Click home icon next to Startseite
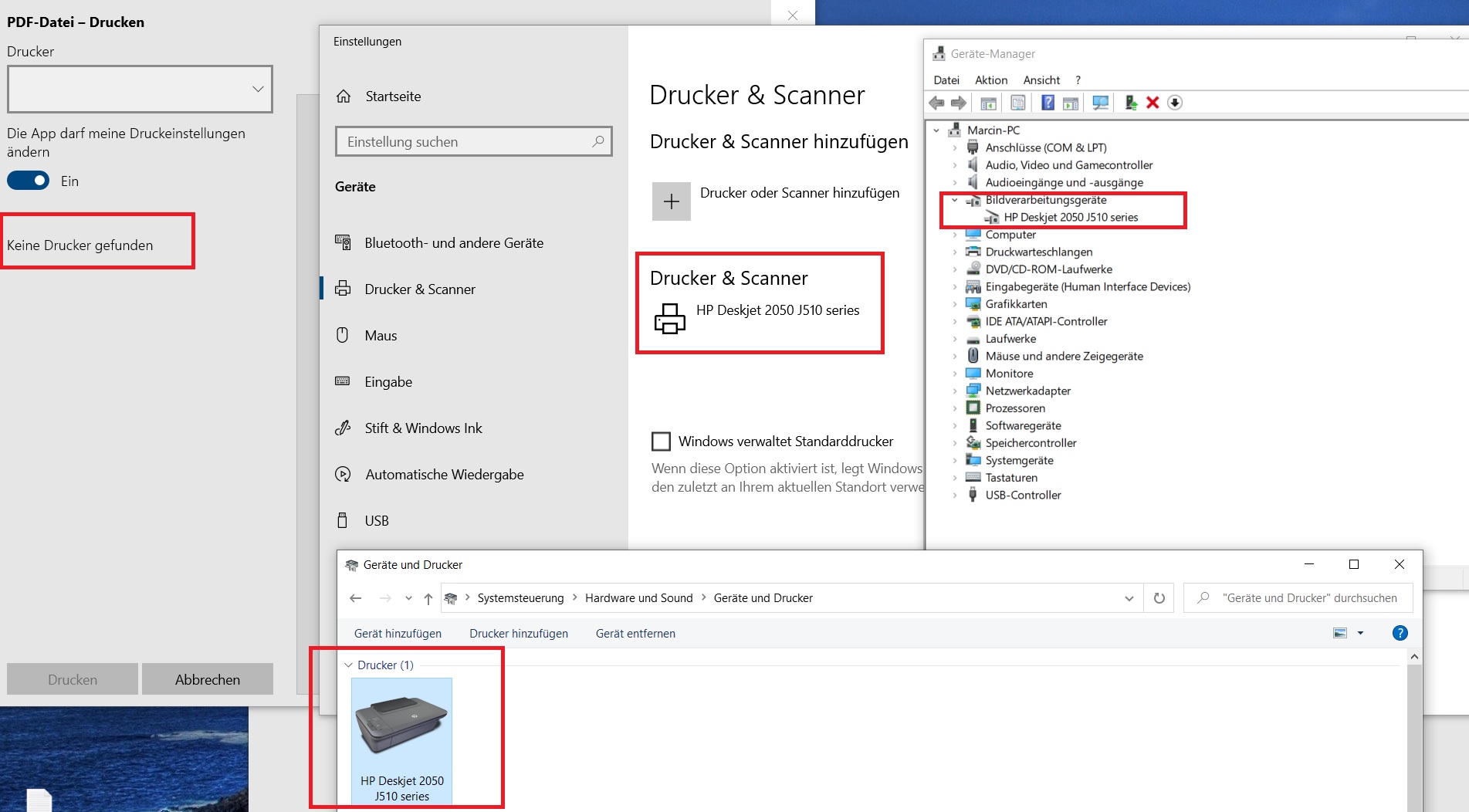 pyautogui.click(x=344, y=96)
